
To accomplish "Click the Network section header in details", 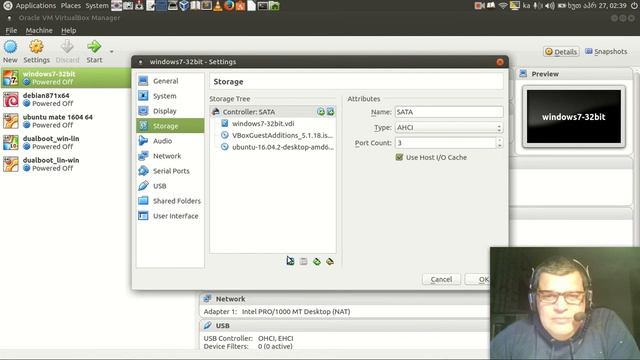I will pyautogui.click(x=344, y=299).
